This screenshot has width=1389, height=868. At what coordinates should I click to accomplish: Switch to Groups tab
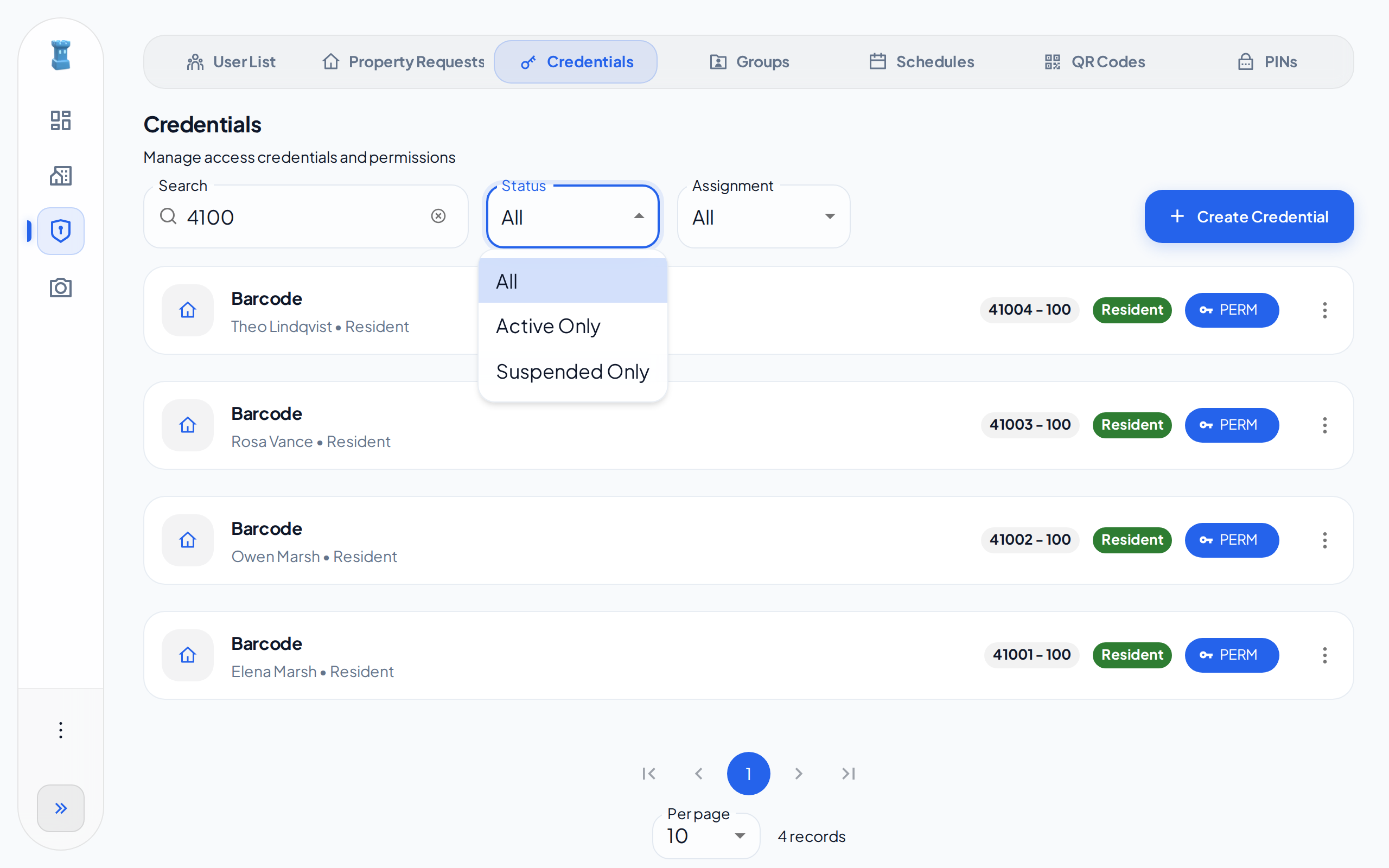[749, 62]
